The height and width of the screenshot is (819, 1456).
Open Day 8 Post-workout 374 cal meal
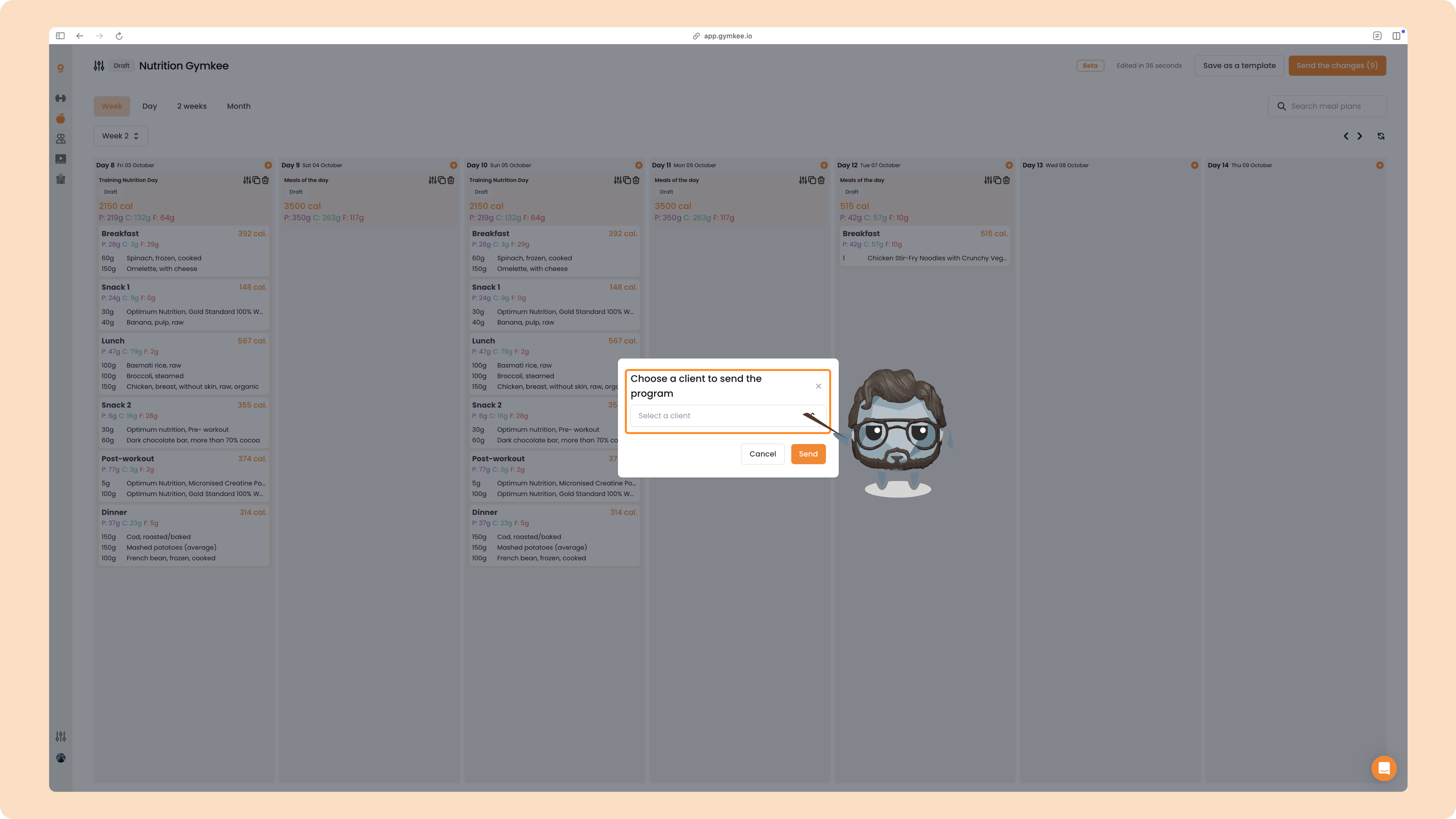184,476
